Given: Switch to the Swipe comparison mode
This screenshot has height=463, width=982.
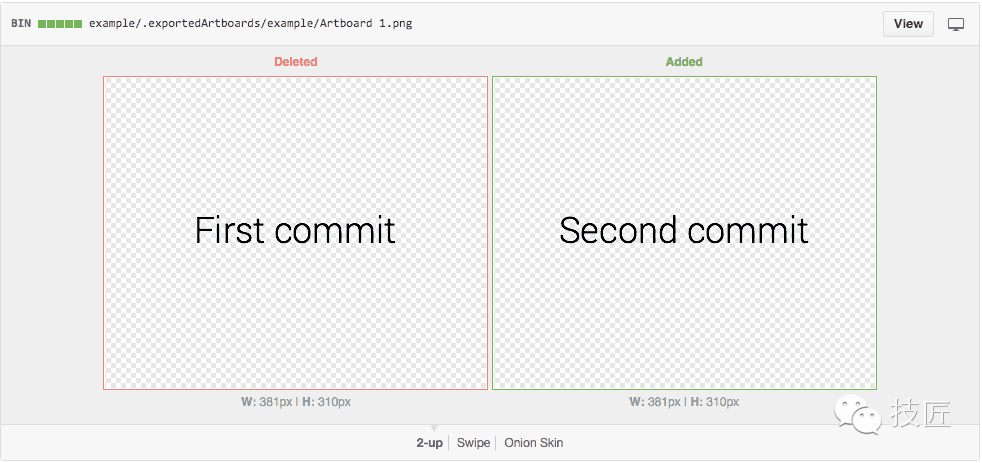Looking at the screenshot, I should coord(473,443).
